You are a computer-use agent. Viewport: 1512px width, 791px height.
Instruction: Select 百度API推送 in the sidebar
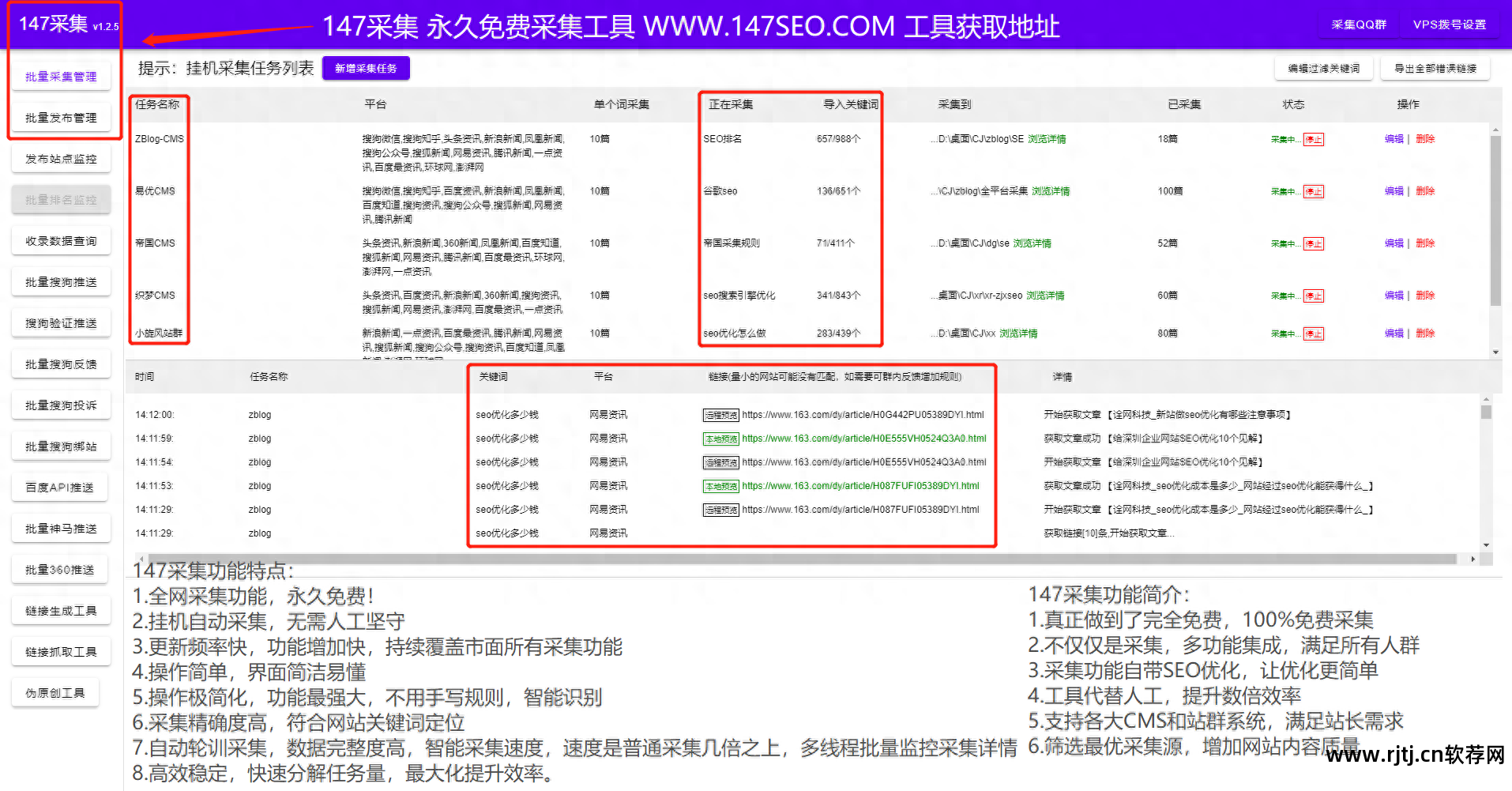point(61,487)
